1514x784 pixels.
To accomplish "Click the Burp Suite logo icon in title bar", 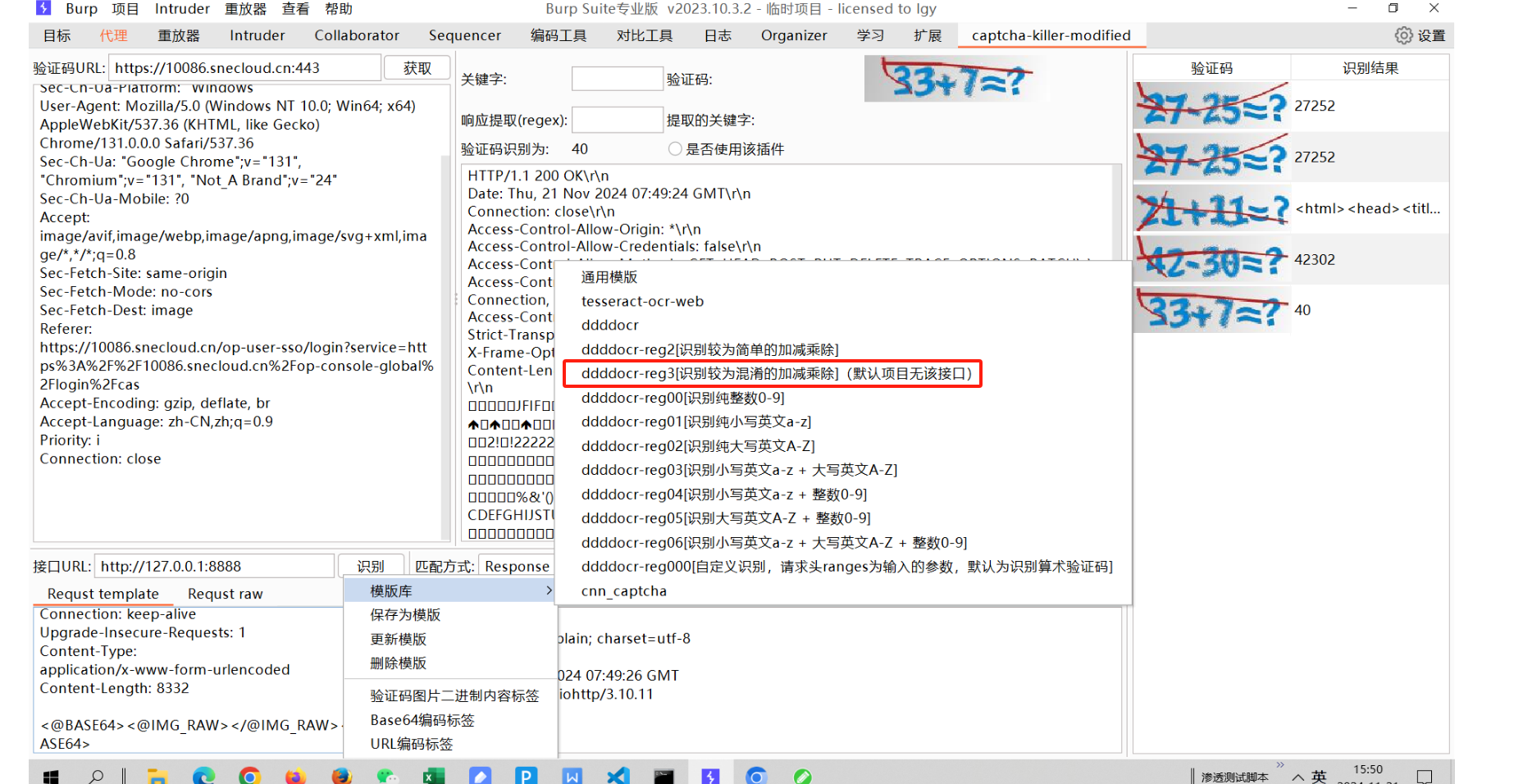I will (x=44, y=8).
